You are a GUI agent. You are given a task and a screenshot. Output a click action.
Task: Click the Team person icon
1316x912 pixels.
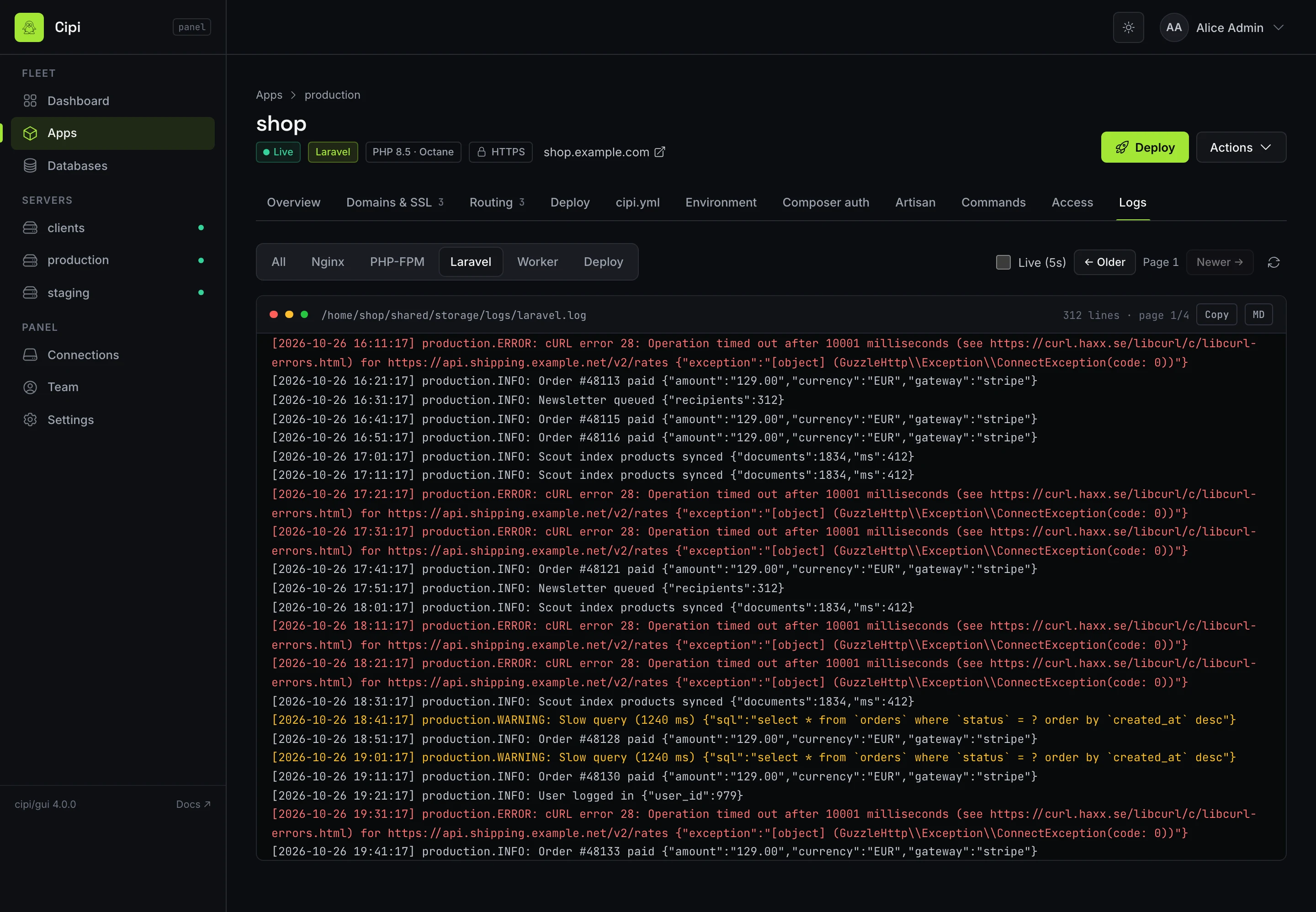click(x=30, y=387)
